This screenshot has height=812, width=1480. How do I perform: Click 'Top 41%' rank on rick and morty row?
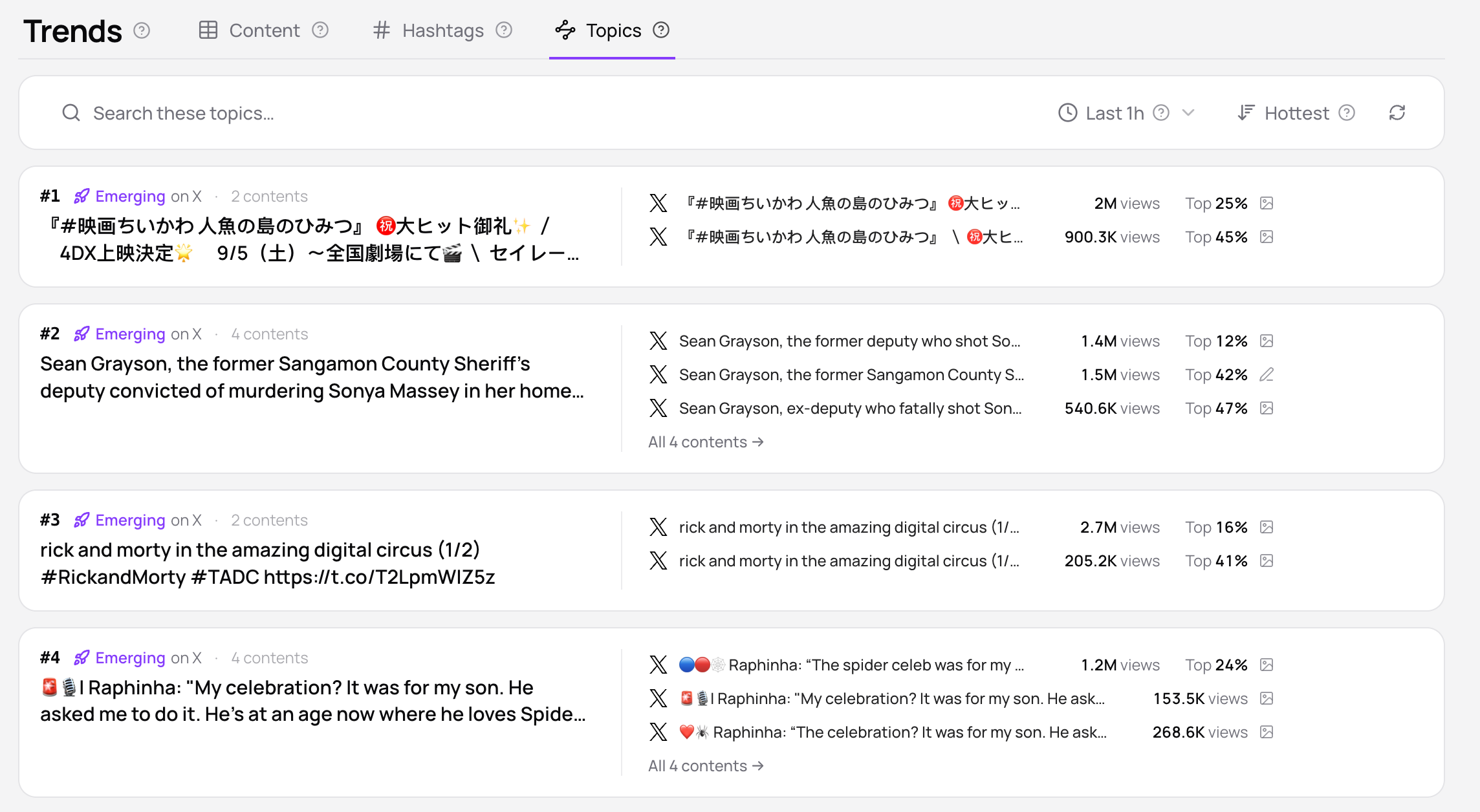coord(1216,561)
